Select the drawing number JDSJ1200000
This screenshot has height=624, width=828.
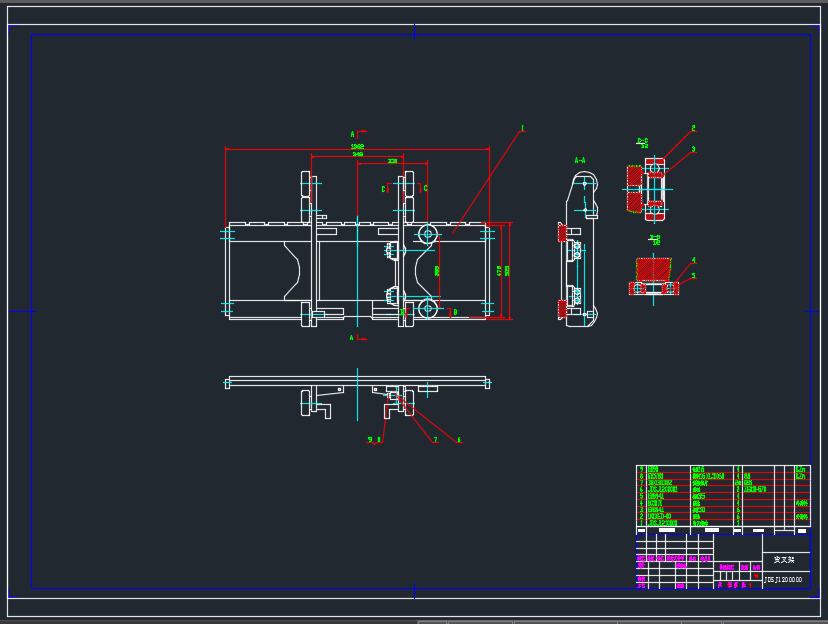click(x=783, y=580)
